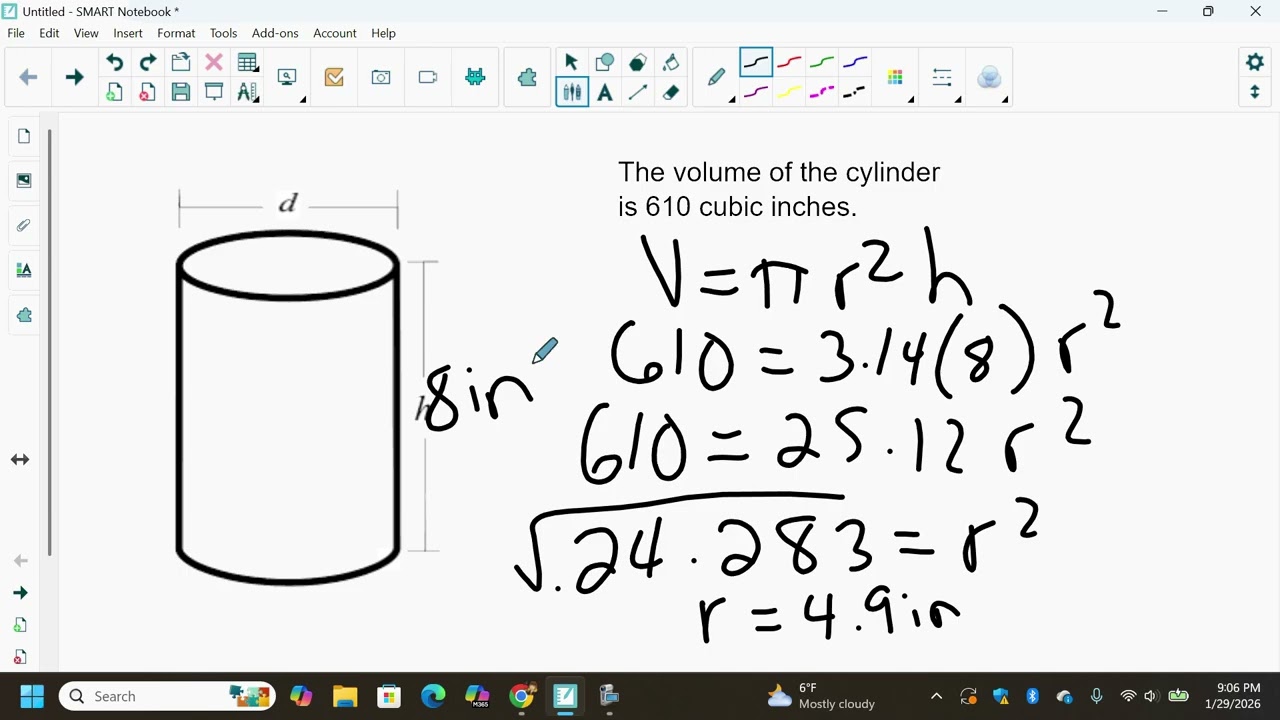Click the taskbar Search box

coord(167,696)
